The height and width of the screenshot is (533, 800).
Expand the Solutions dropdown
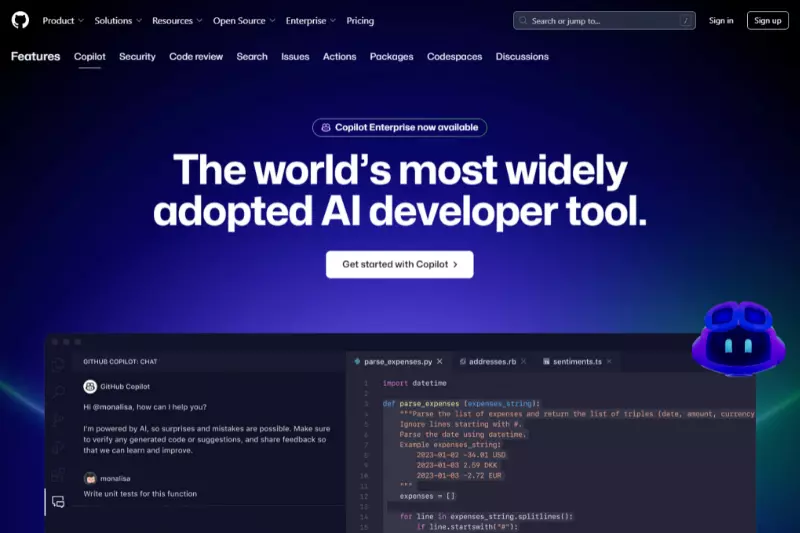pos(118,21)
